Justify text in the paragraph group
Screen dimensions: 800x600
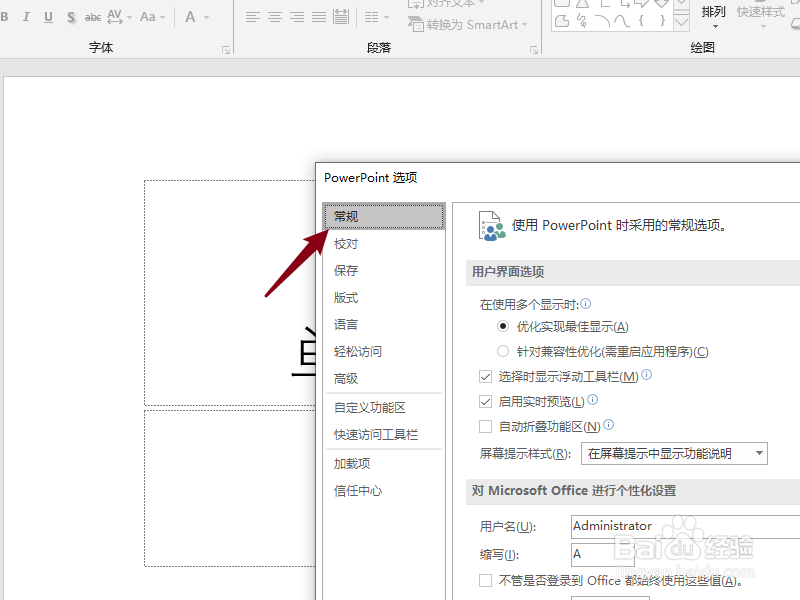[319, 17]
